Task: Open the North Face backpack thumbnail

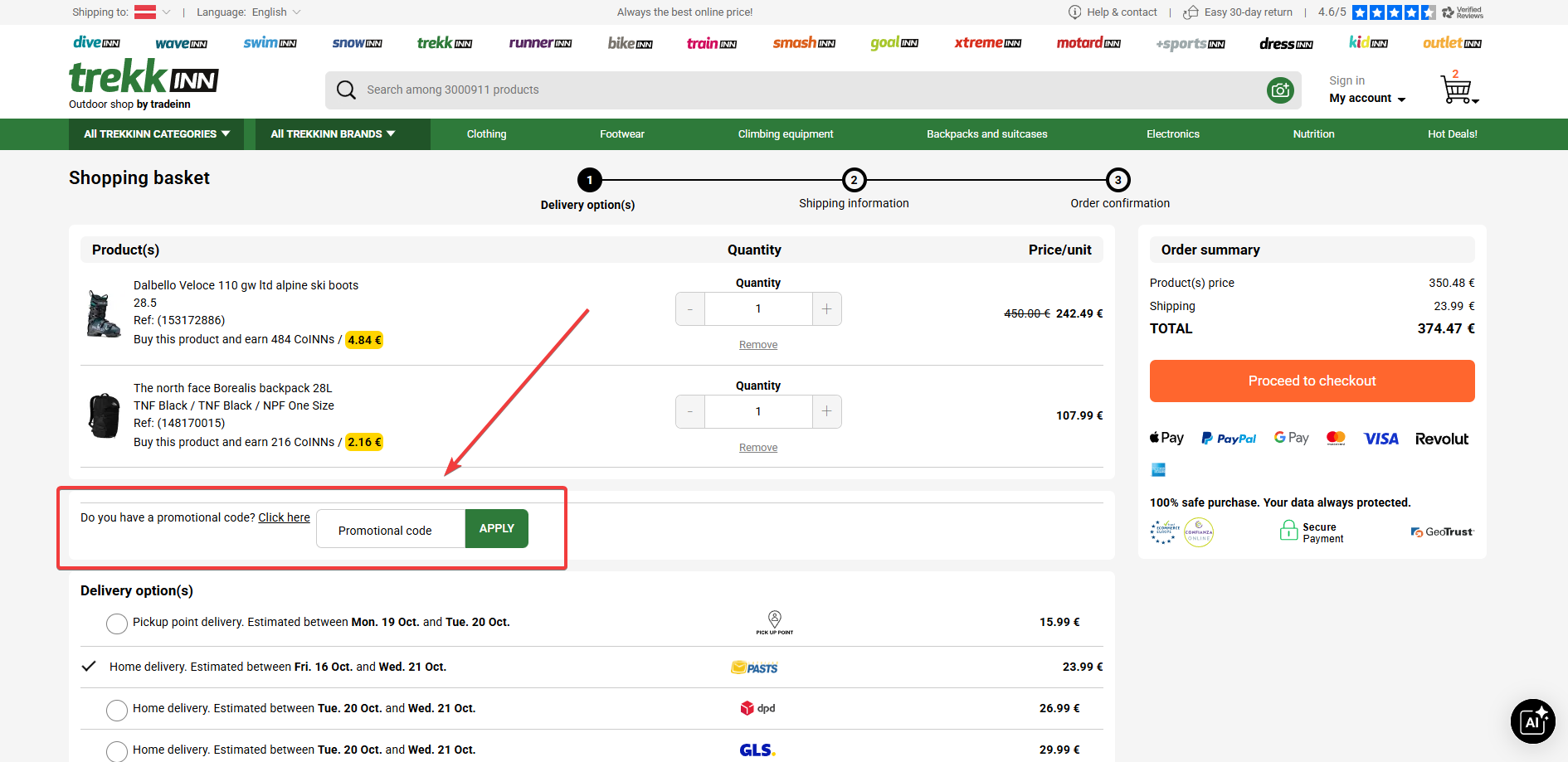Action: (x=105, y=415)
